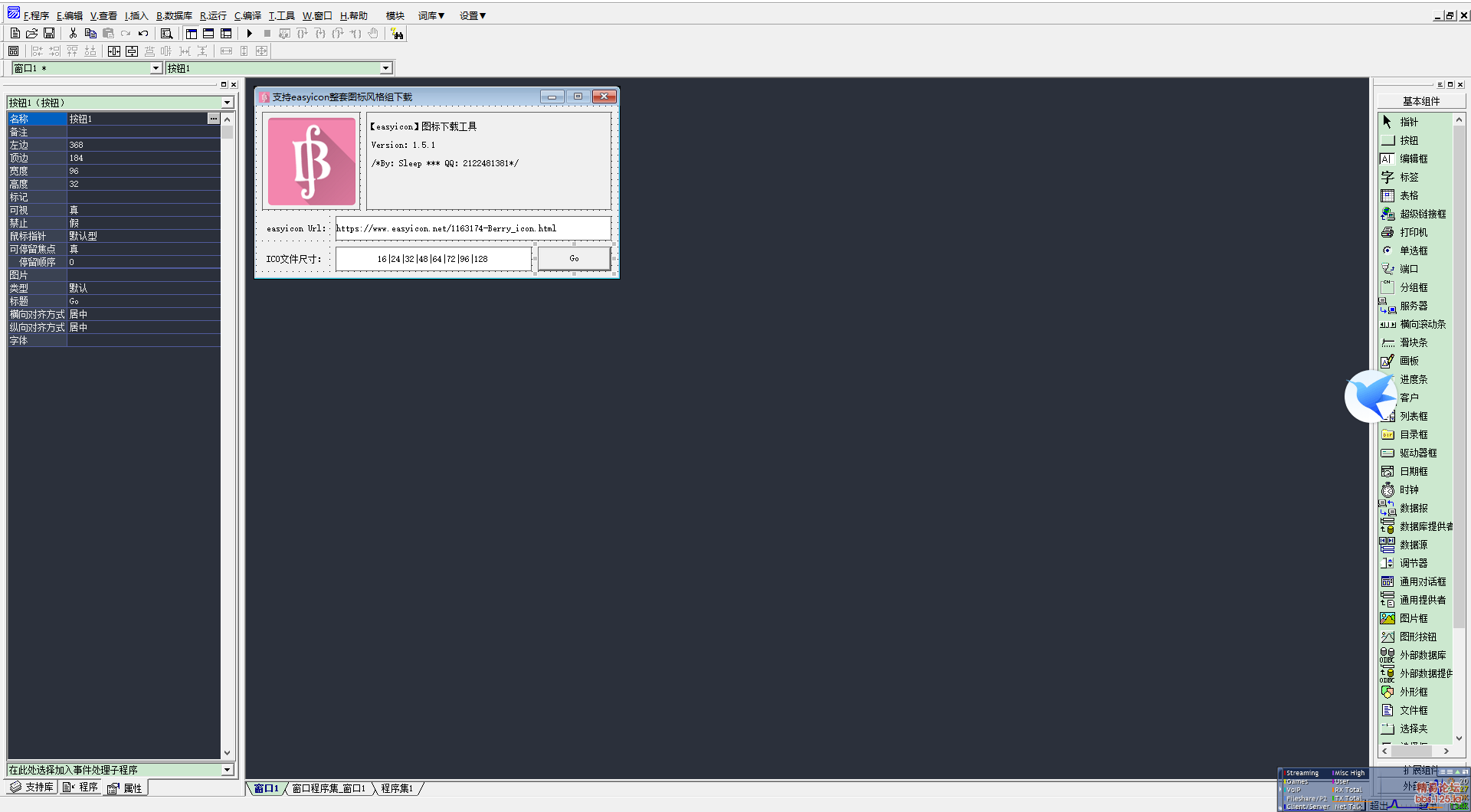The image size is (1471, 812).
Task: Click the Undo arrow toolbar icon
Action: point(143,34)
